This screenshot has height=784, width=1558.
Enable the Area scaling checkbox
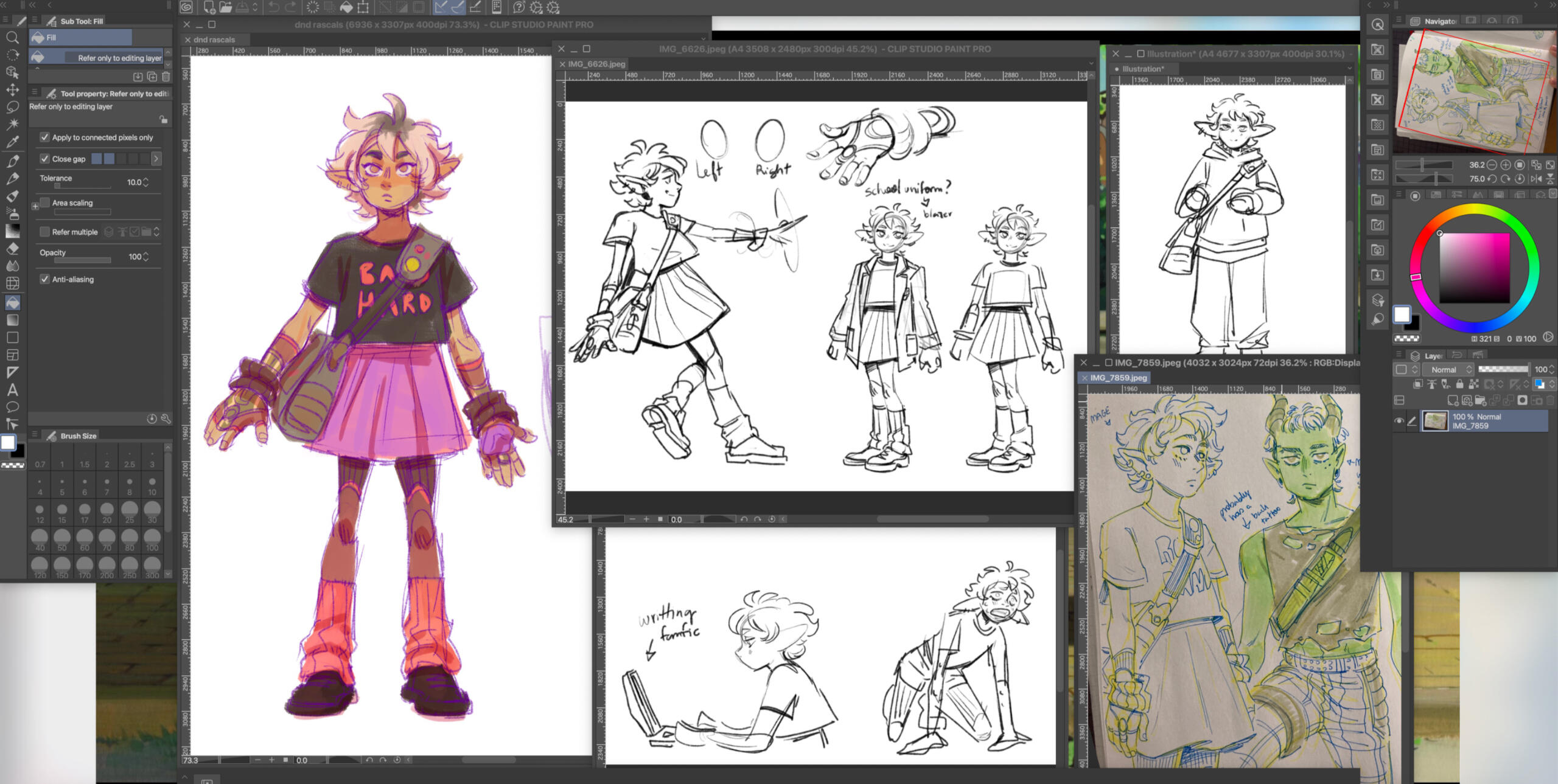44,203
